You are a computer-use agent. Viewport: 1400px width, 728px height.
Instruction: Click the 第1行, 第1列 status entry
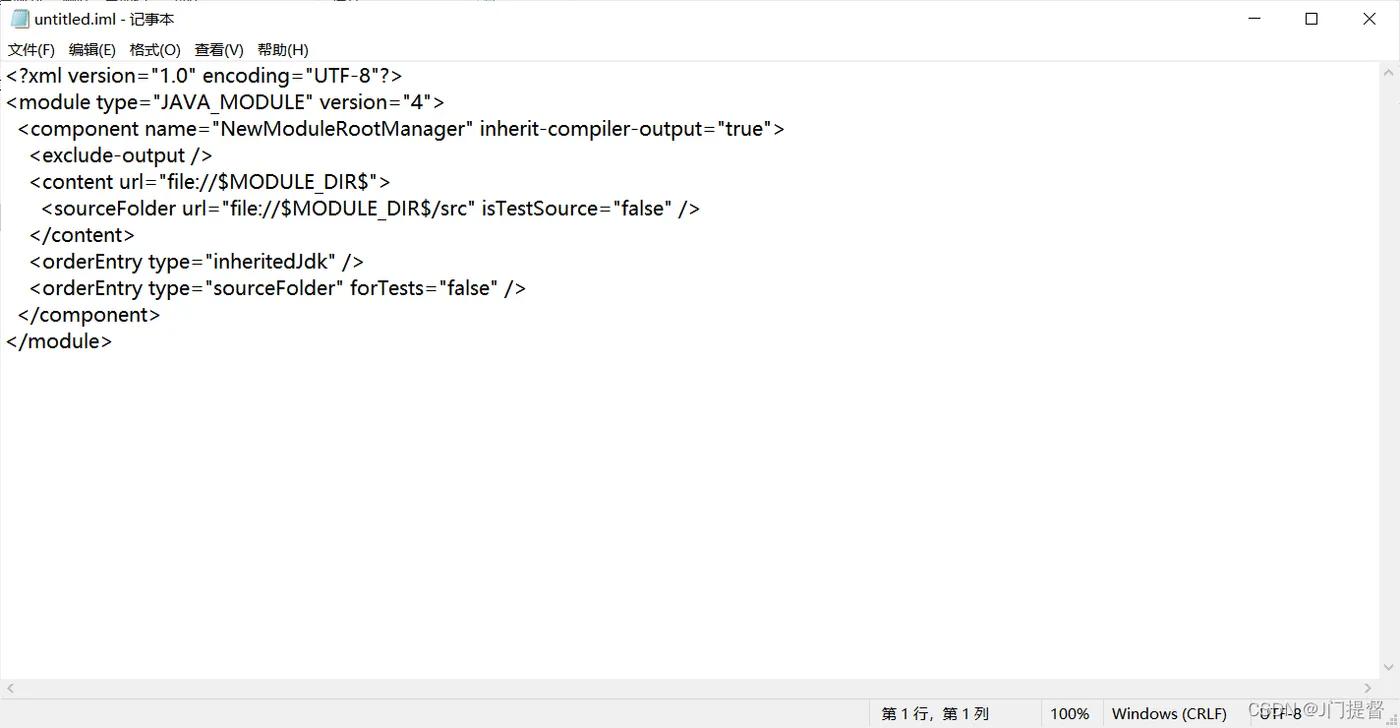935,714
